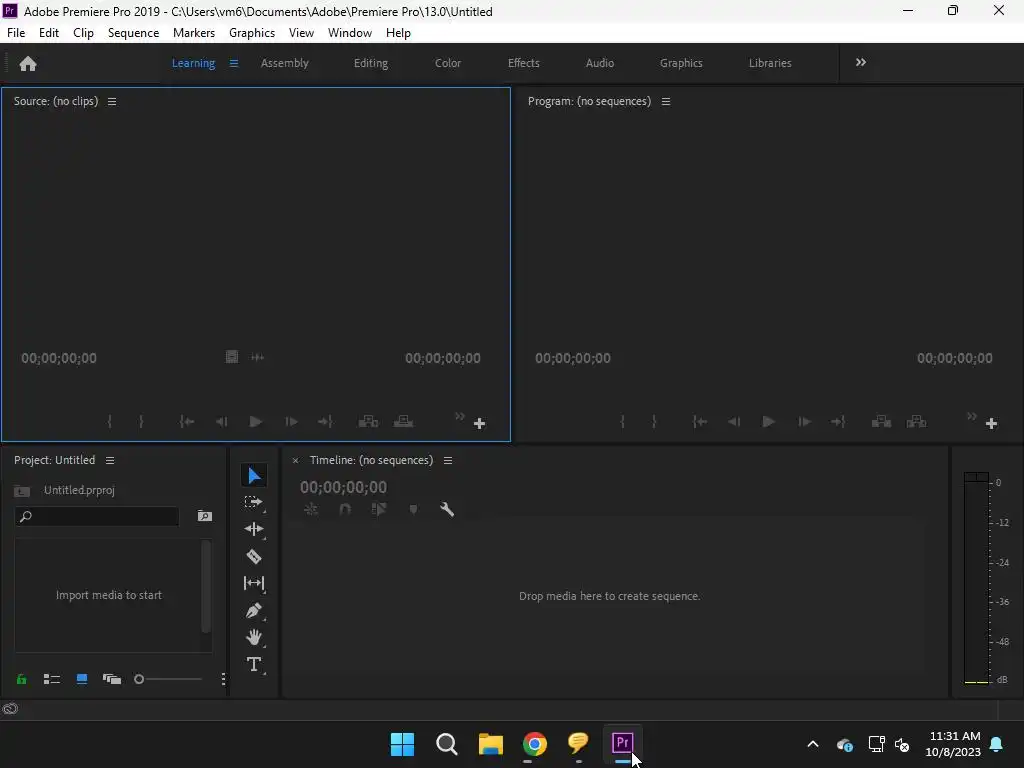
Task: Expand Source monitor transport overflow chevron
Action: pyautogui.click(x=460, y=416)
